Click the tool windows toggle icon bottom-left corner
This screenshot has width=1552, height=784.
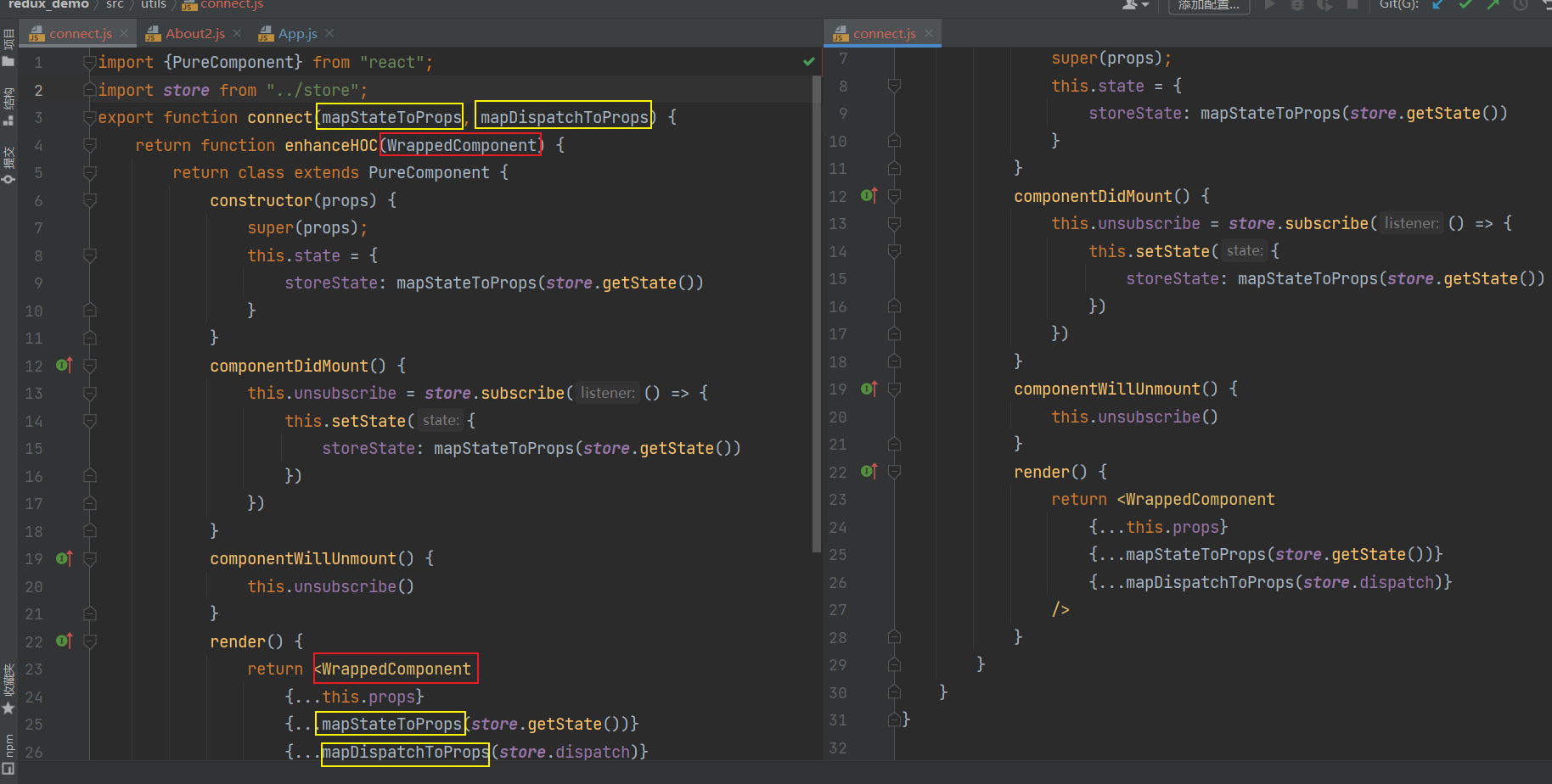(x=8, y=770)
